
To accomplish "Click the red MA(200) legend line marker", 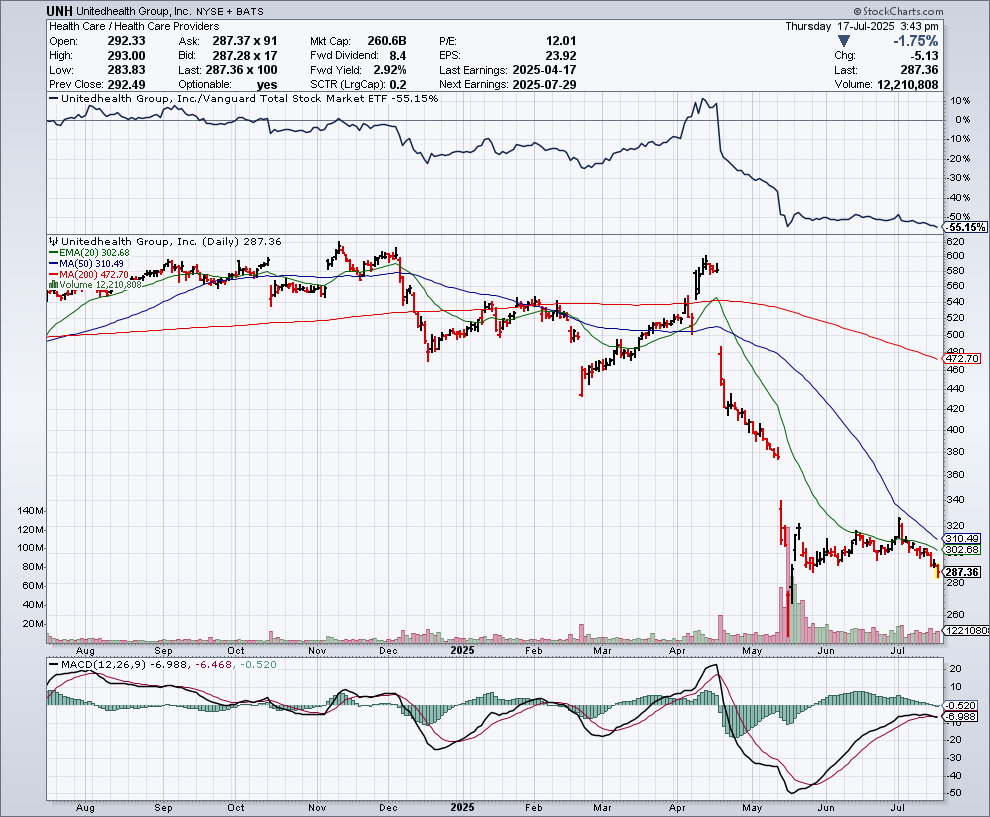I will [54, 275].
